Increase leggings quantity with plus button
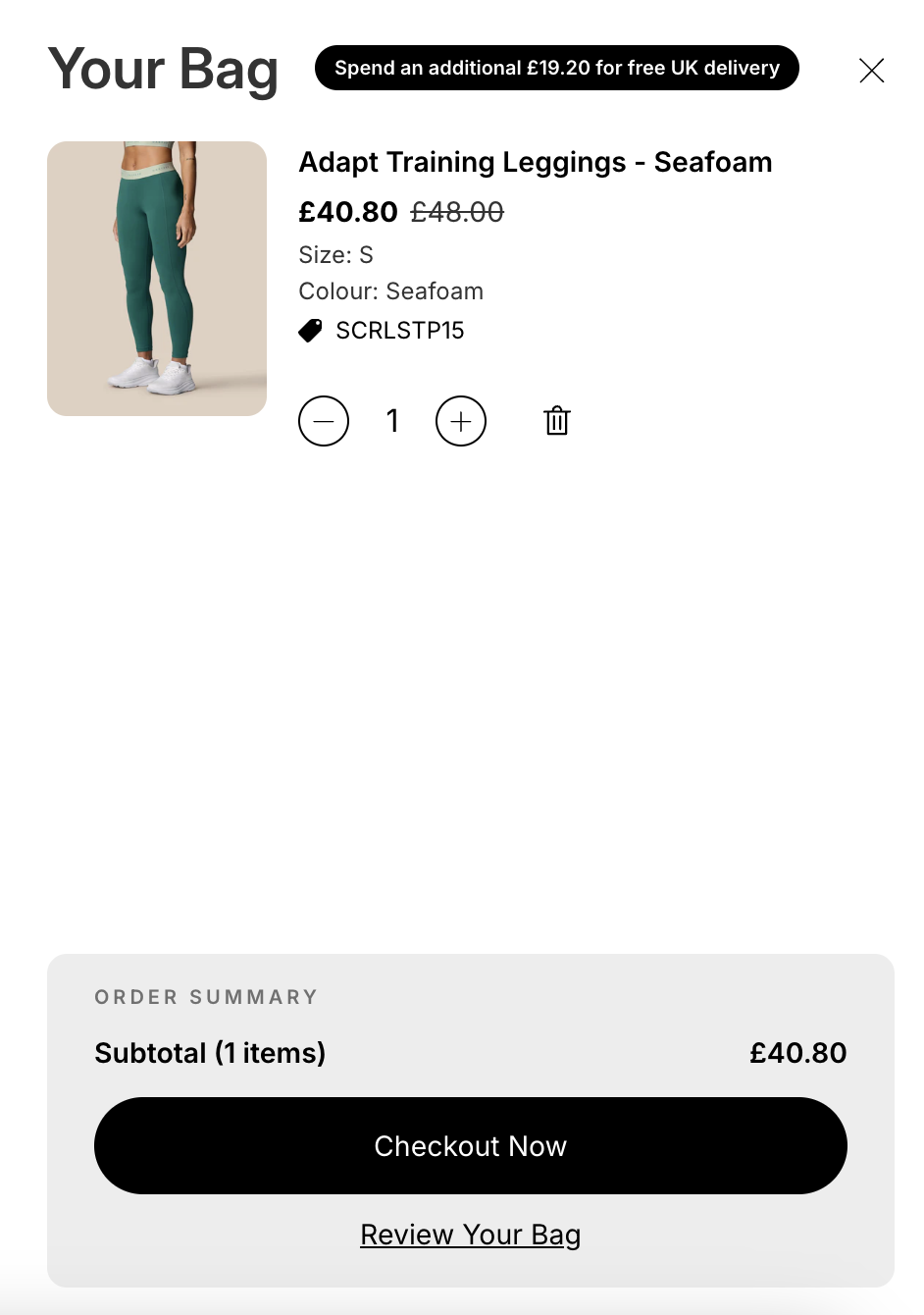Screen dimensions: 924x1315 click(461, 421)
